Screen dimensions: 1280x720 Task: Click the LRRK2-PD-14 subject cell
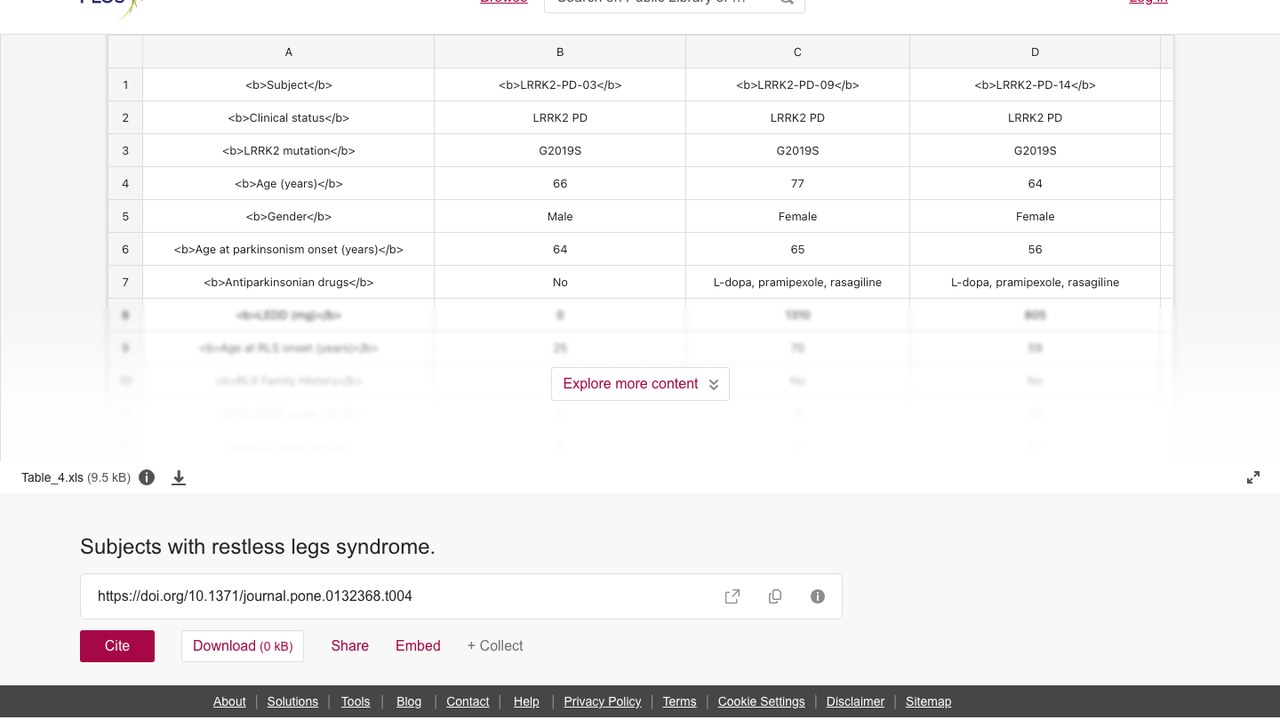pos(1035,85)
